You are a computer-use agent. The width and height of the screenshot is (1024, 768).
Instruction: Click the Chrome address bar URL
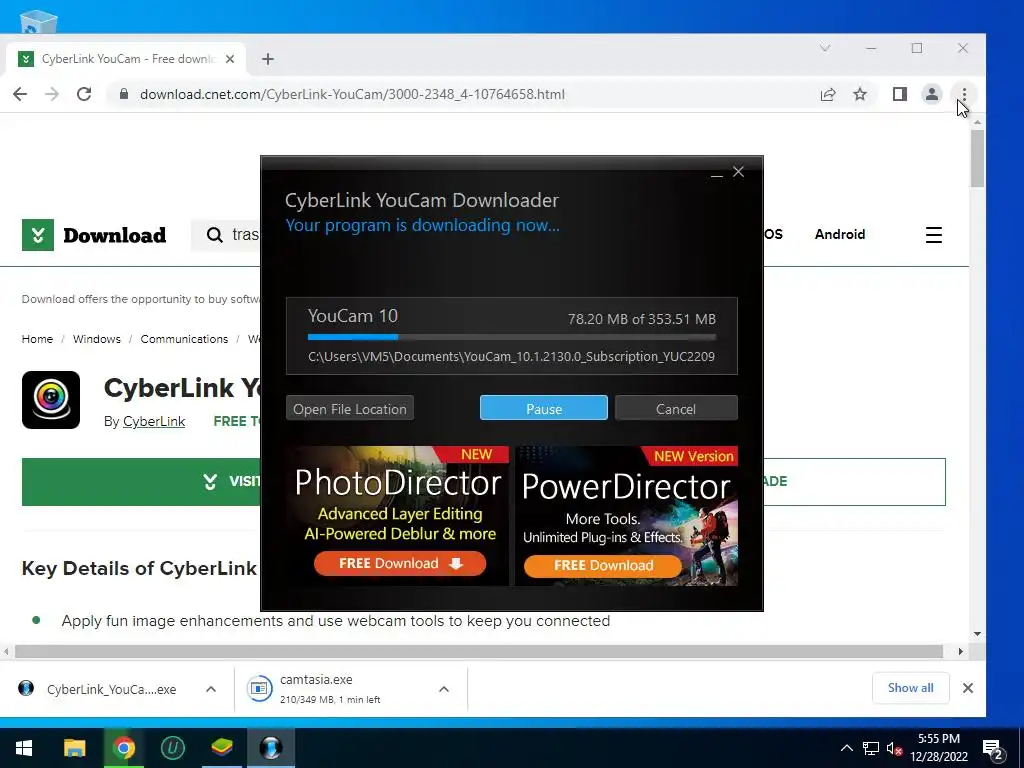(352, 94)
